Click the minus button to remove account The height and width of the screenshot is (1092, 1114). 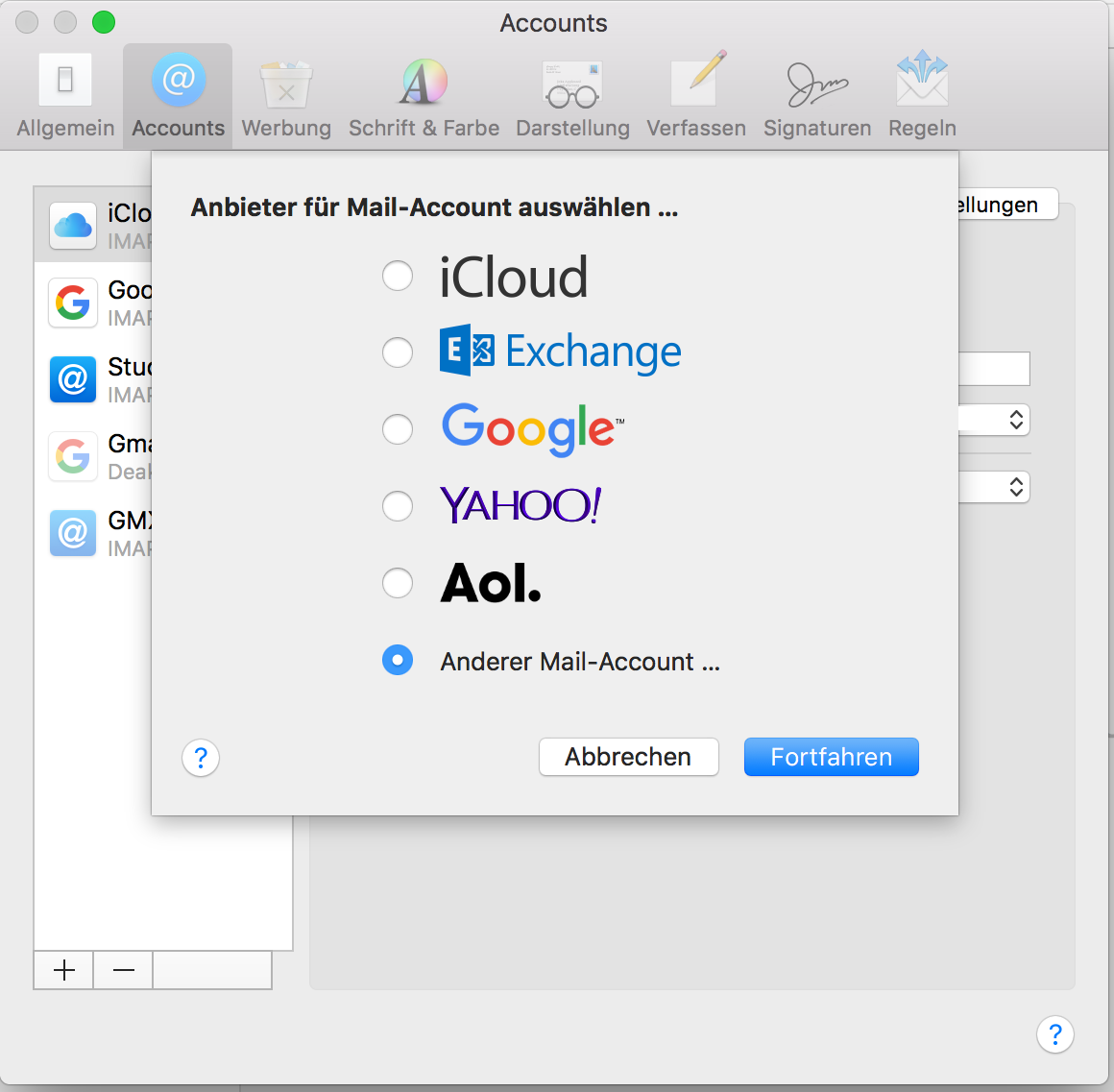[x=123, y=971]
